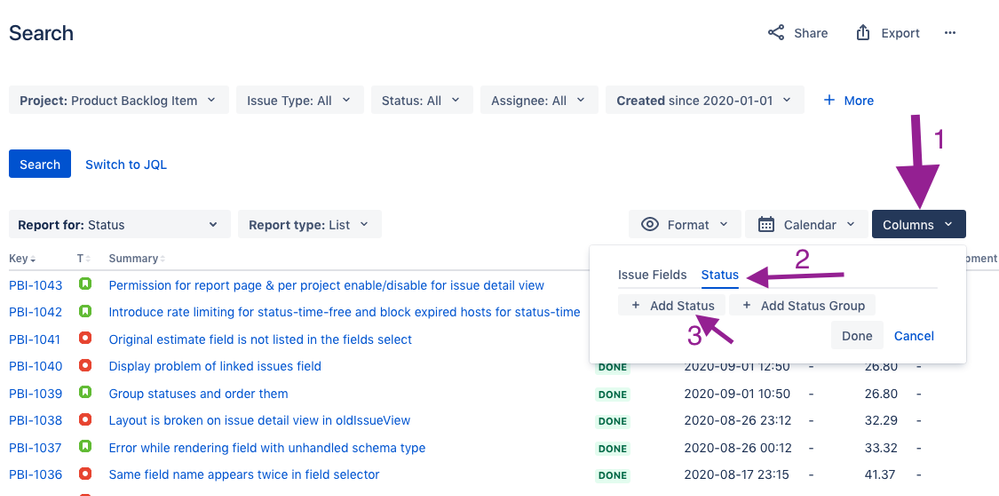Open summary 'Same field name appears twice'
The width and height of the screenshot is (999, 496).
244,474
